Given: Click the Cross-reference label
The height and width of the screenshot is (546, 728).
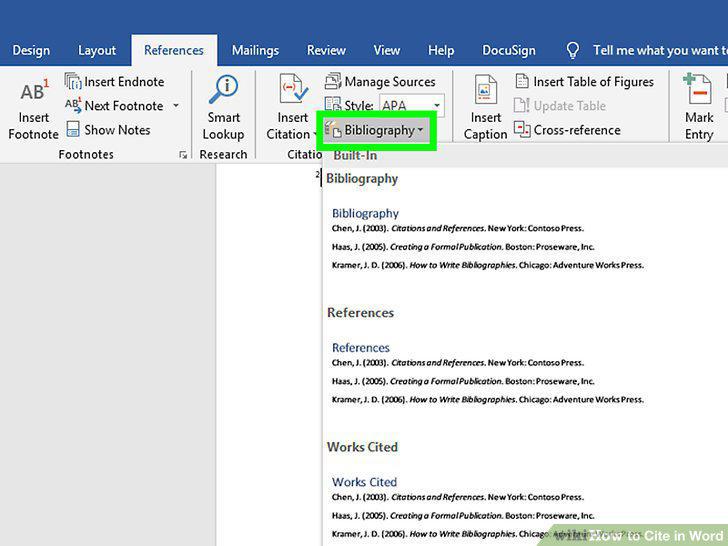Looking at the screenshot, I should [x=577, y=130].
